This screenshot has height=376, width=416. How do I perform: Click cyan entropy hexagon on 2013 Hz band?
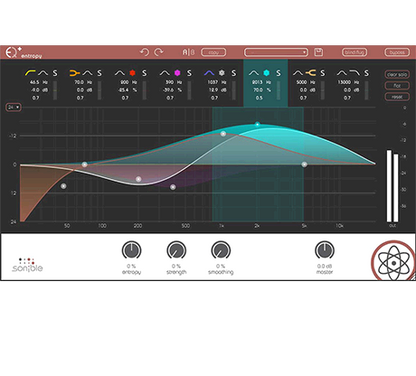[266, 73]
